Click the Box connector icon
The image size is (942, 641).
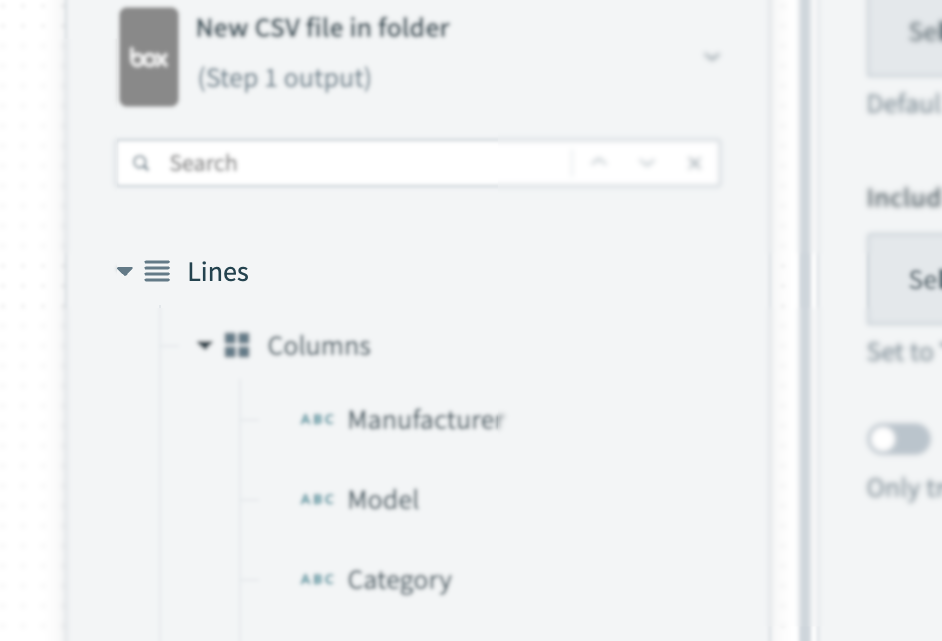tap(148, 57)
